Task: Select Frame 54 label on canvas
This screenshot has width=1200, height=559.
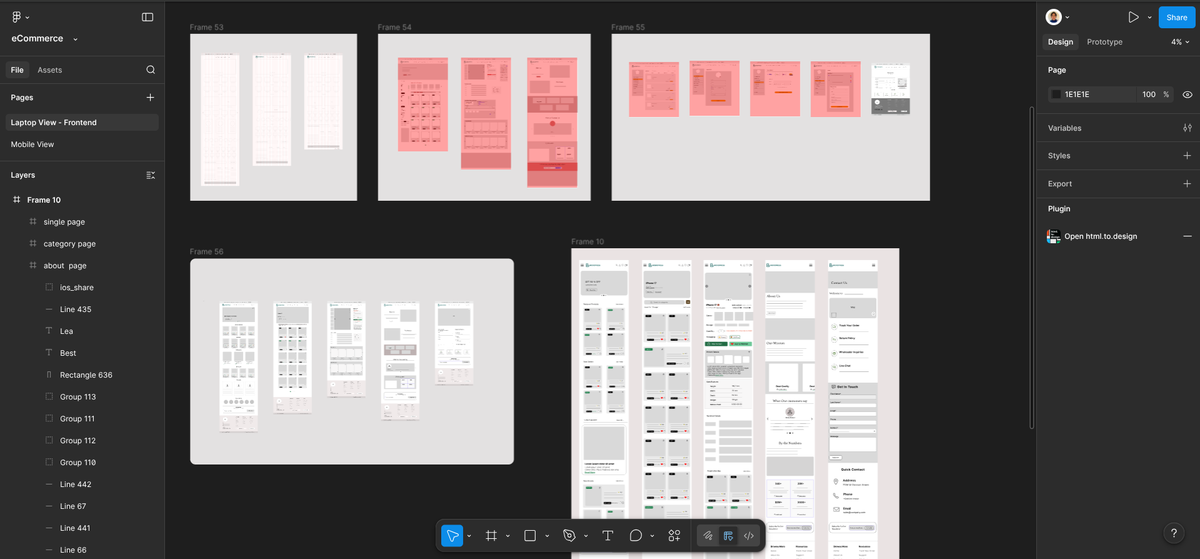Action: (x=395, y=27)
